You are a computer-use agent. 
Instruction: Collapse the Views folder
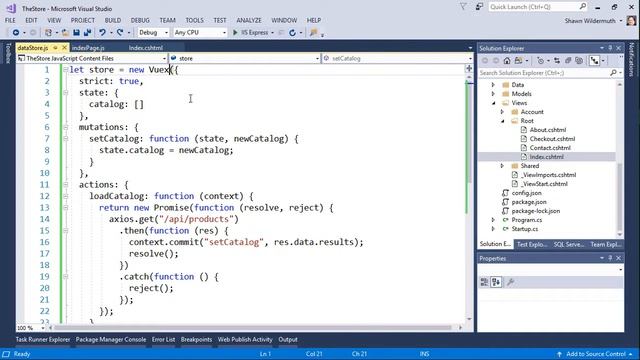click(493, 103)
